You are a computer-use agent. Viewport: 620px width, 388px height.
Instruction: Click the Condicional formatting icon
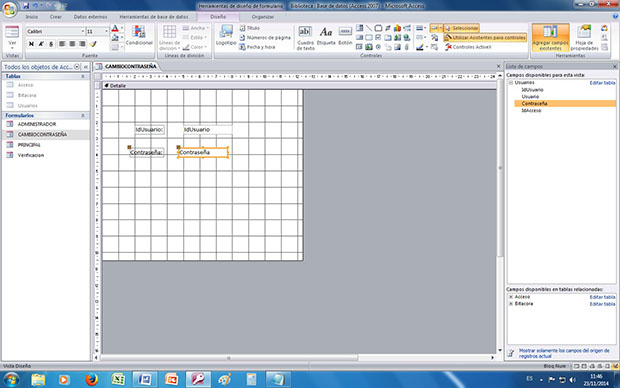point(139,35)
